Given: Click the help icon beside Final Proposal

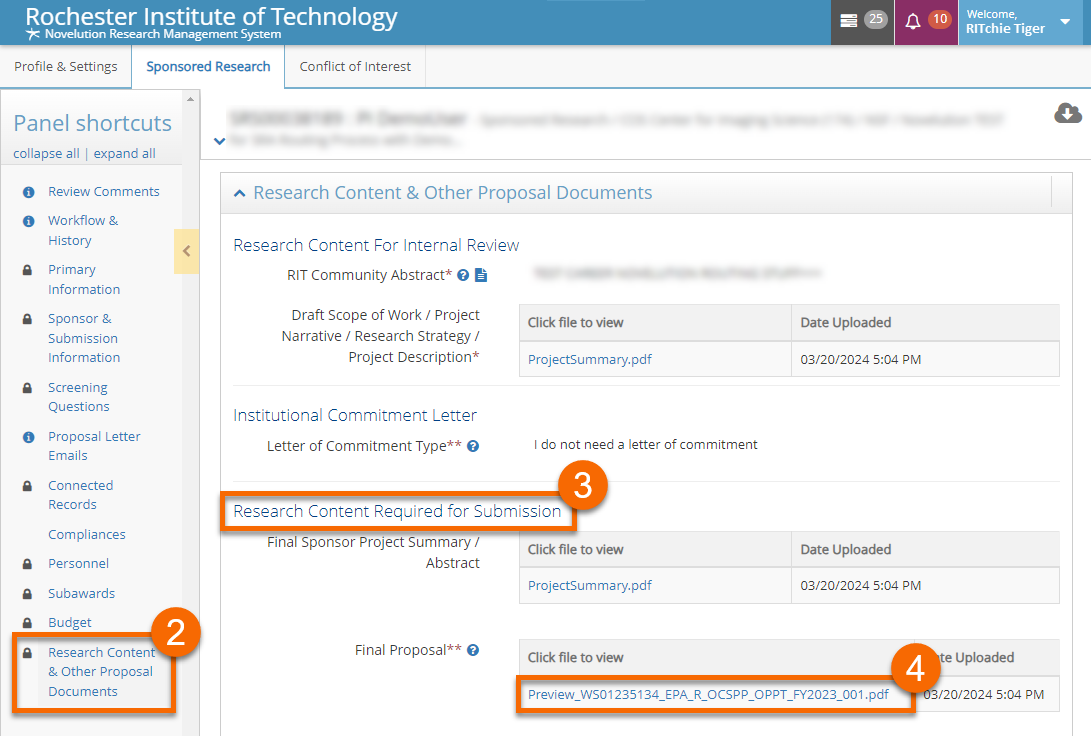Looking at the screenshot, I should click(x=473, y=650).
